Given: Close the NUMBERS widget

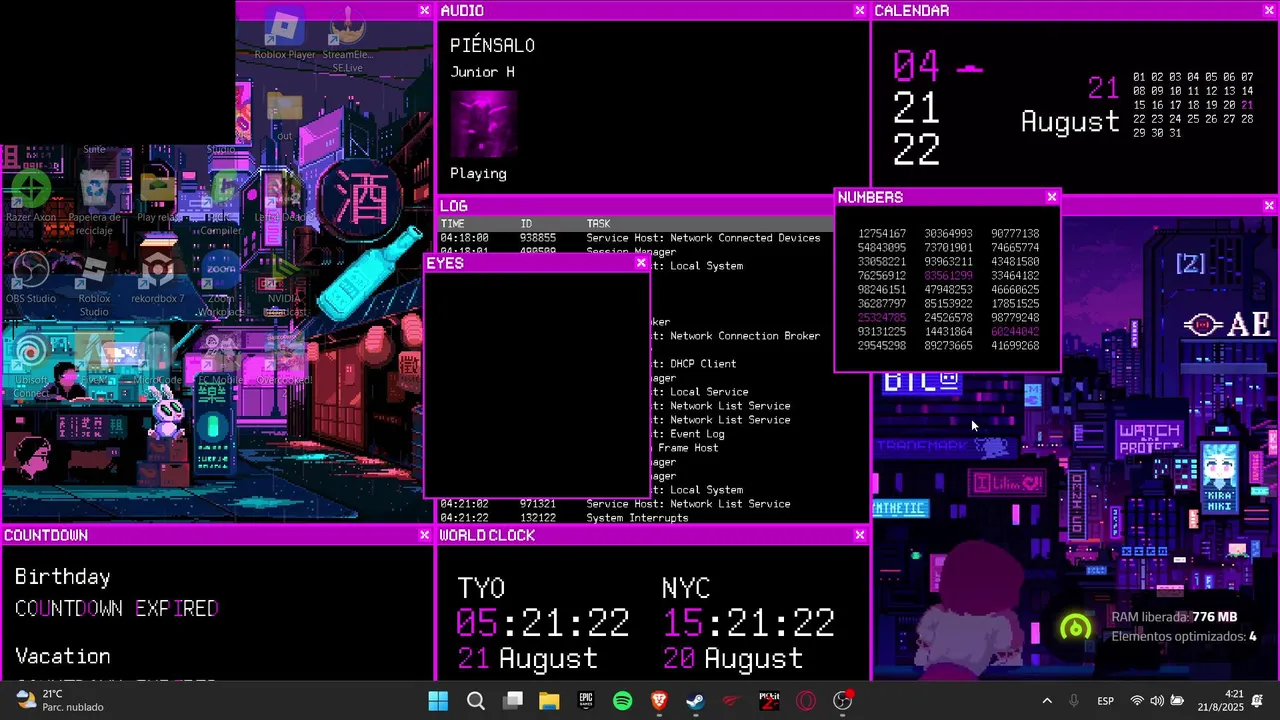Looking at the screenshot, I should [1051, 197].
